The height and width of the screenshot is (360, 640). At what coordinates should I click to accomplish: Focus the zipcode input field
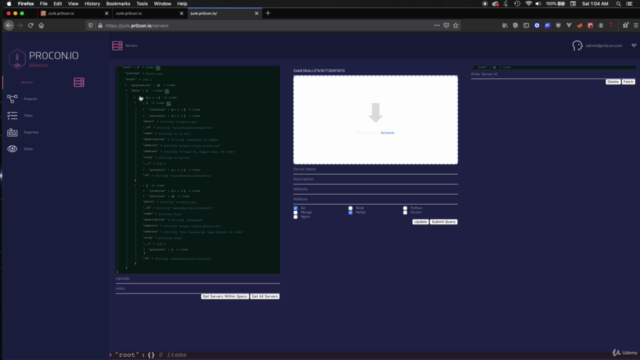coord(198,279)
